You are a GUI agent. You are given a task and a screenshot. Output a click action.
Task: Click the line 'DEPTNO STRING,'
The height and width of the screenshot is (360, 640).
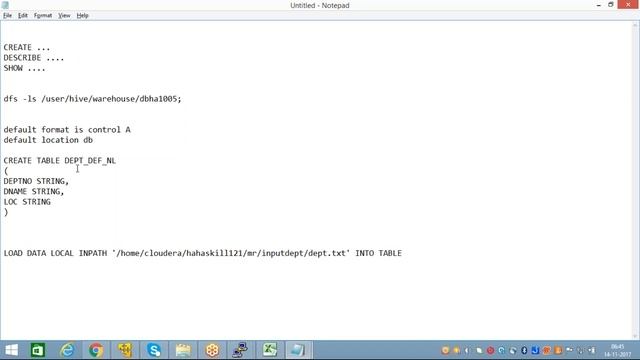tap(36, 181)
